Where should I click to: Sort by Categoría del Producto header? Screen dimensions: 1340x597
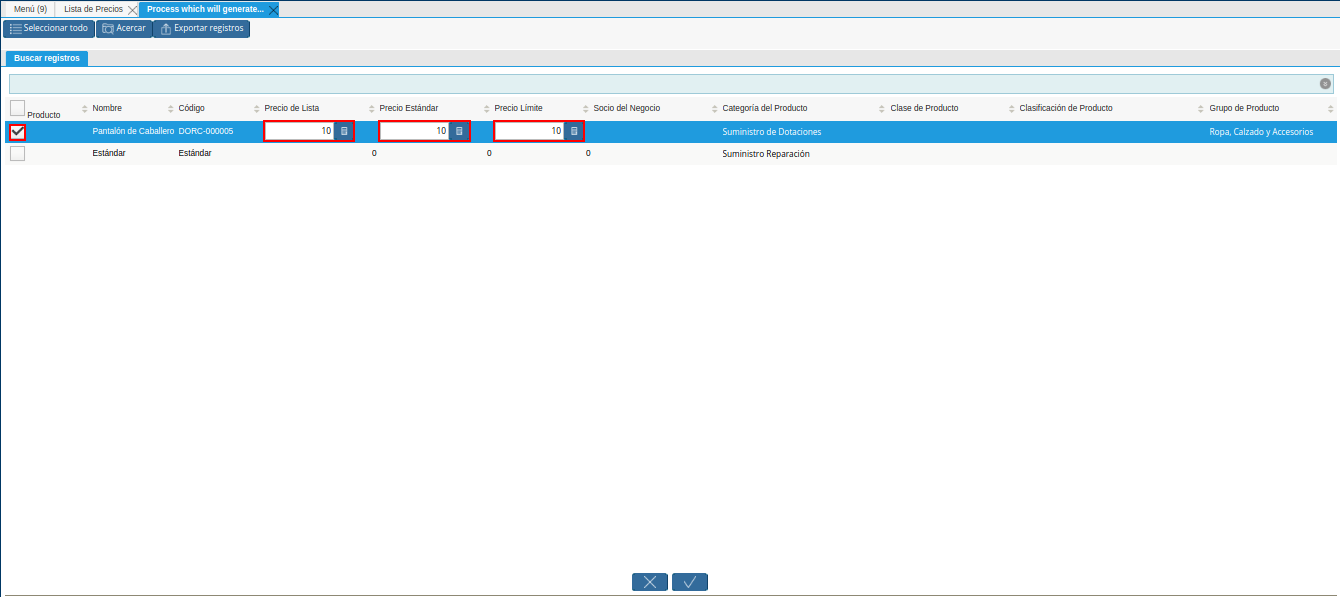point(765,108)
